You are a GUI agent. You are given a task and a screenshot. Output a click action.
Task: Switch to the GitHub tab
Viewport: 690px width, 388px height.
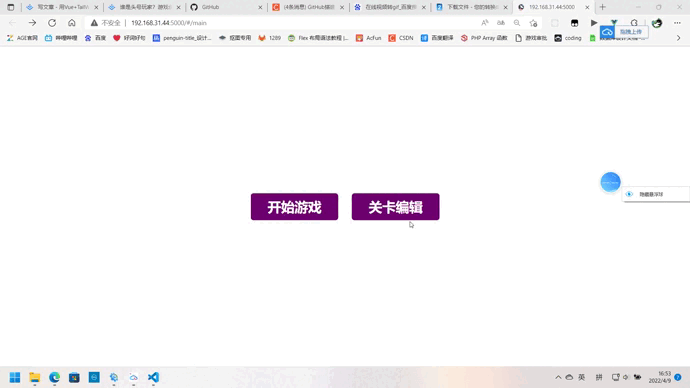coord(226,7)
